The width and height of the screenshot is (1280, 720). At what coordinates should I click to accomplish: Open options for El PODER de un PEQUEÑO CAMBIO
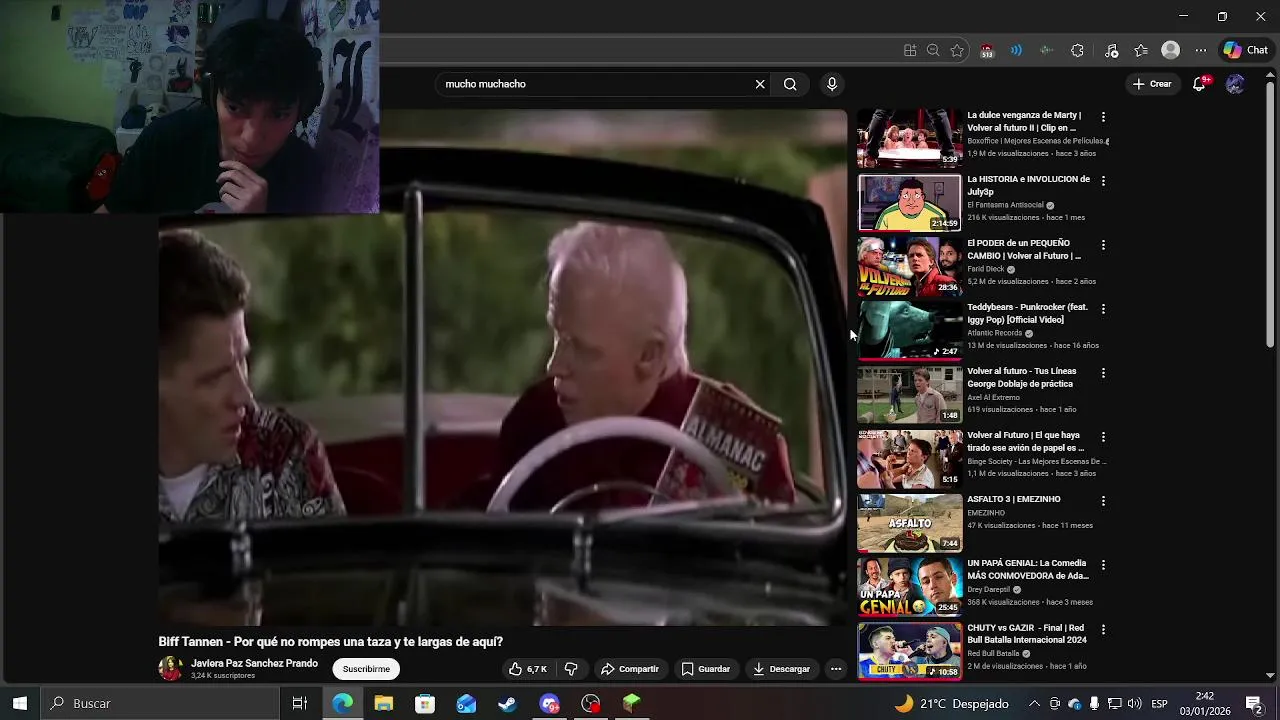[1103, 245]
